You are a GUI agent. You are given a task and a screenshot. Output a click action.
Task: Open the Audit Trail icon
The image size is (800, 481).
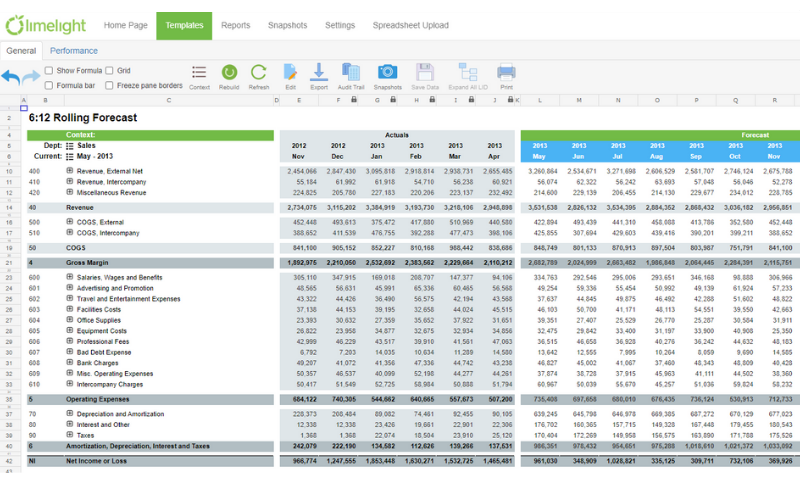click(351, 72)
